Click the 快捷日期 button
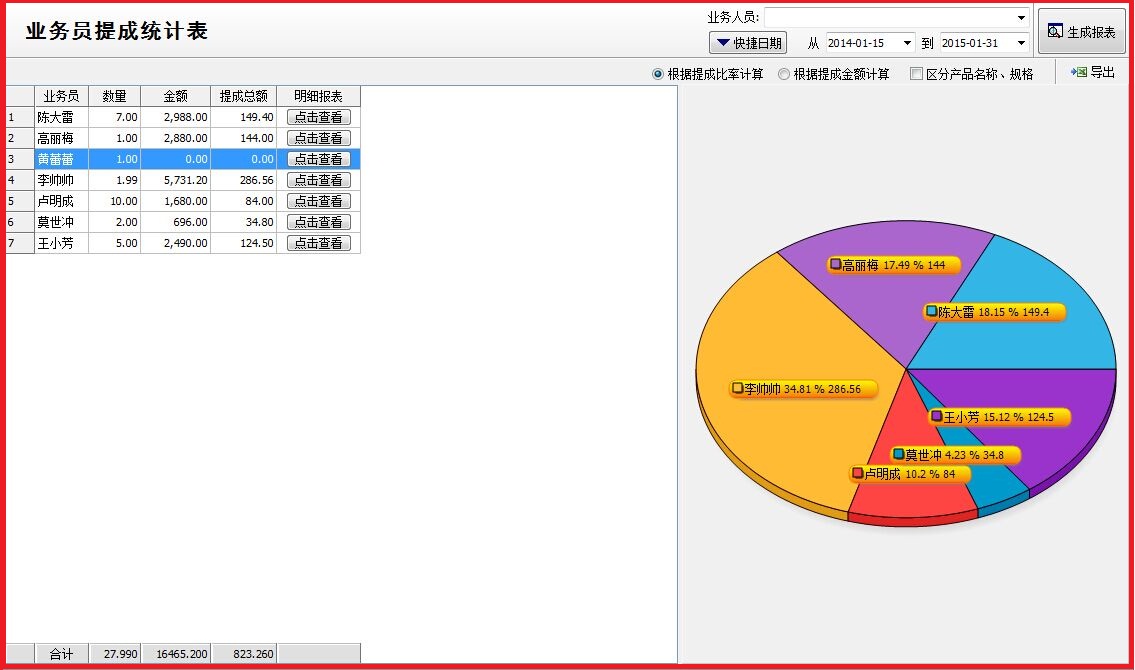 [x=748, y=43]
